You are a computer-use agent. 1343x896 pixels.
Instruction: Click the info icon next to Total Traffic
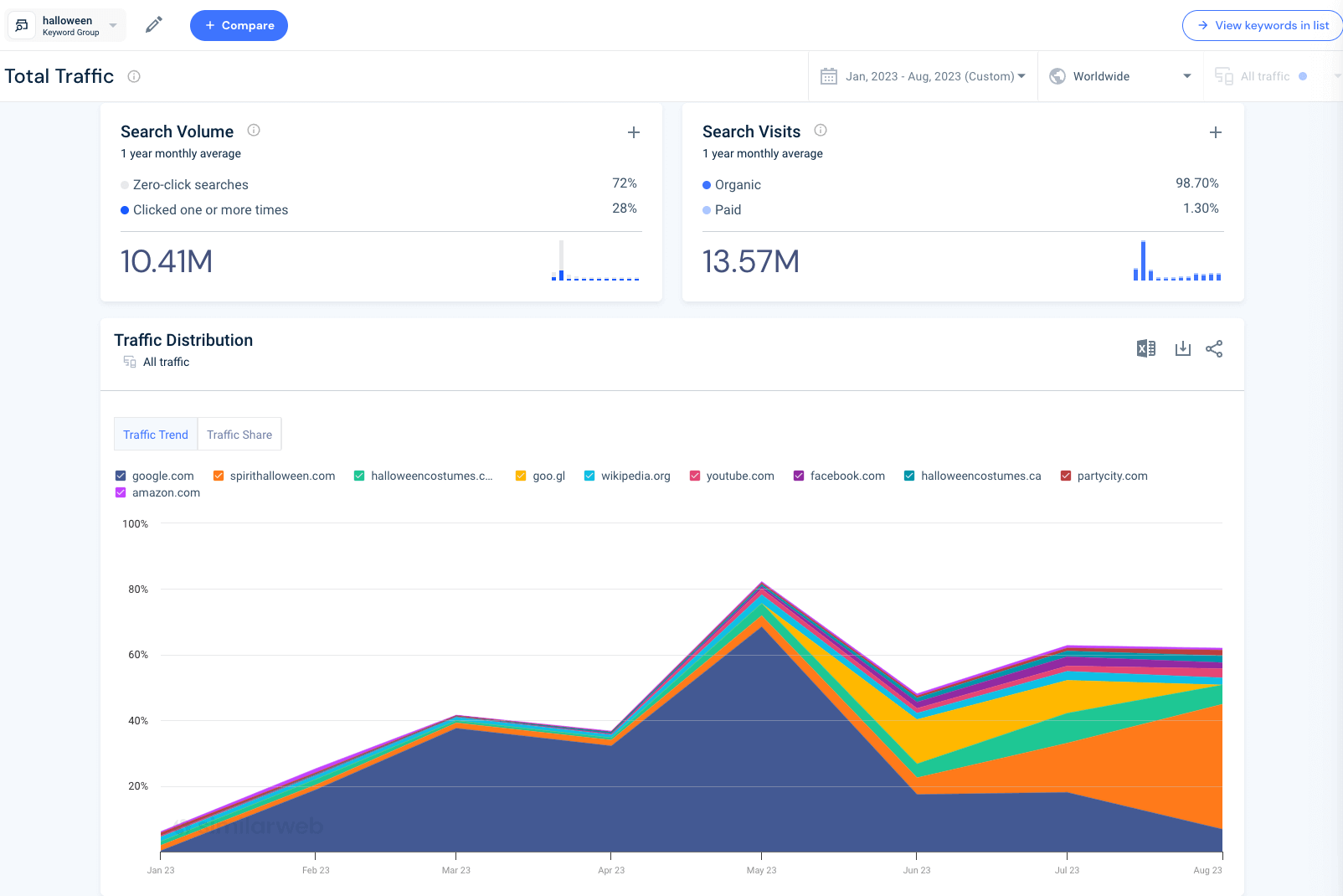coord(134,76)
